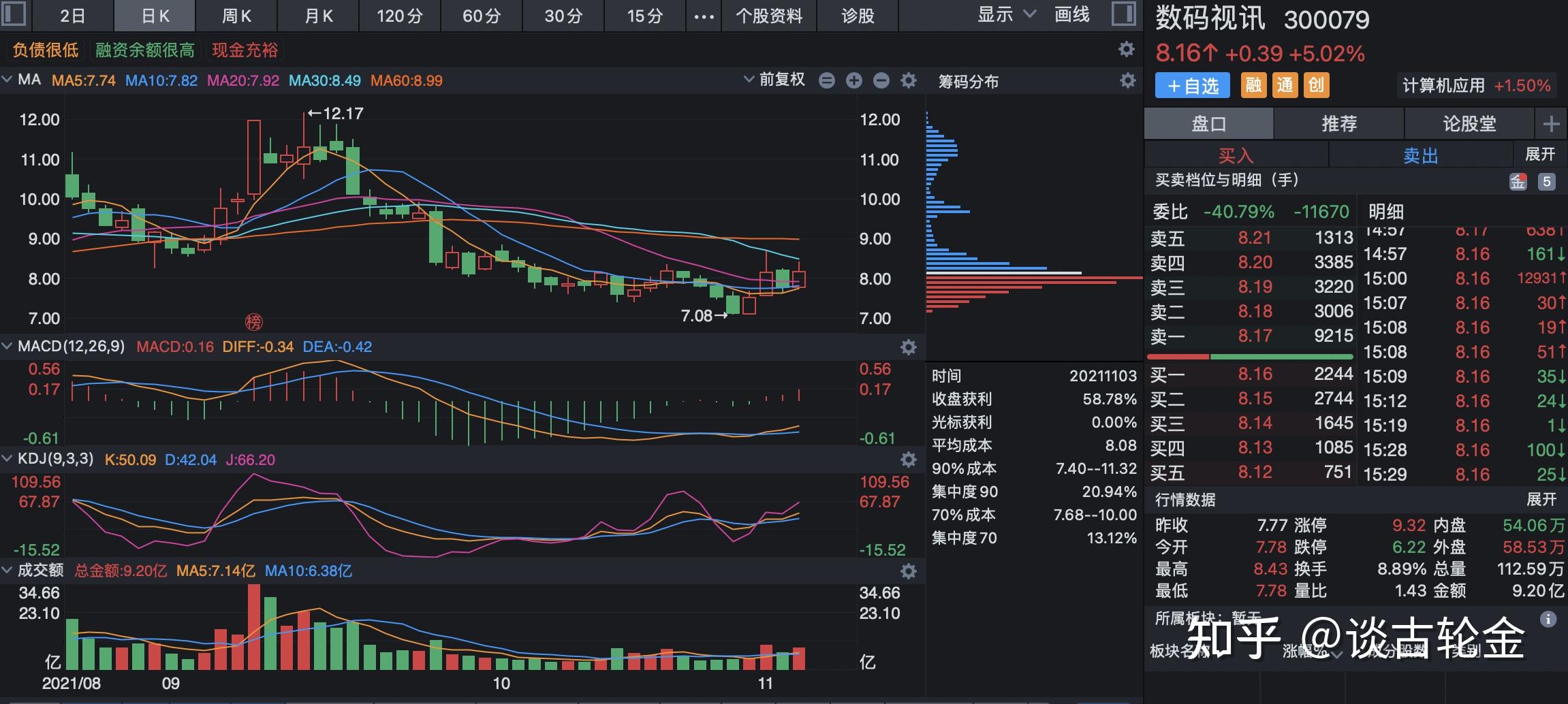Click the MA indicator settings gear
This screenshot has width=1568, height=704.
(x=909, y=80)
